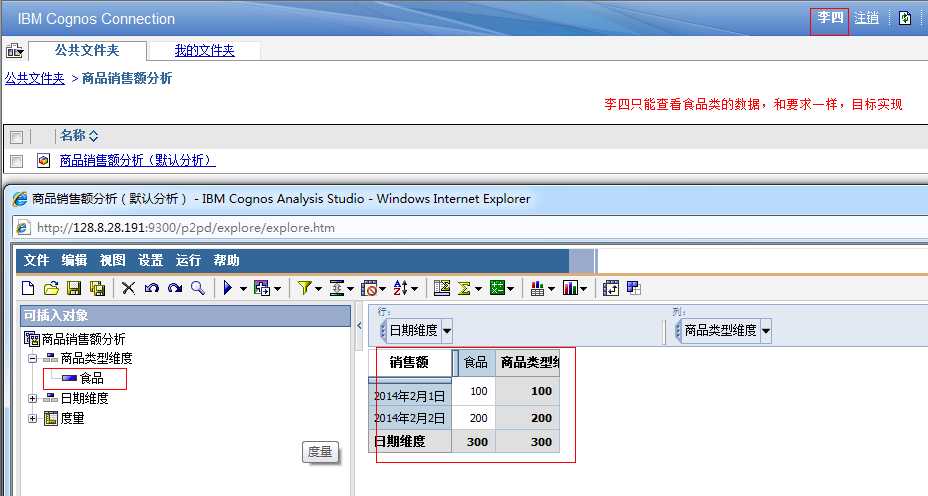Click the browser address bar URL

click(x=186, y=228)
